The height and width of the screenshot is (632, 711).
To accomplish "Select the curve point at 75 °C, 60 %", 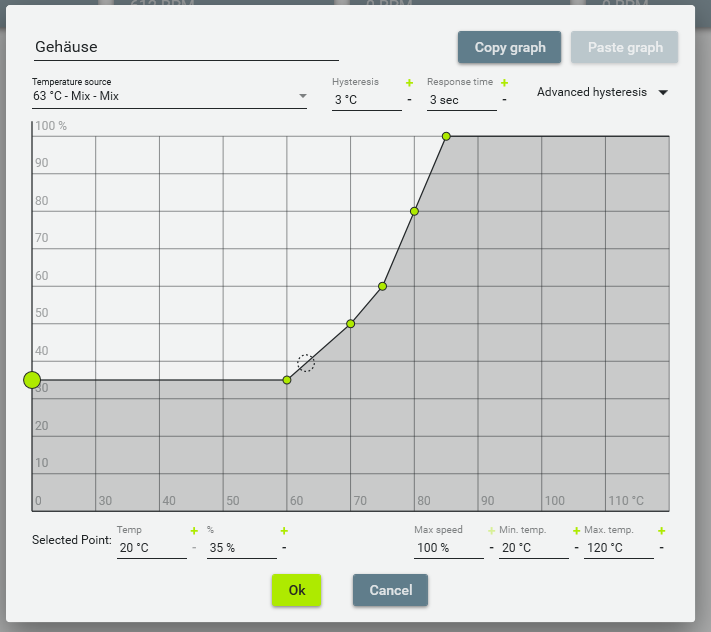I will tap(382, 287).
